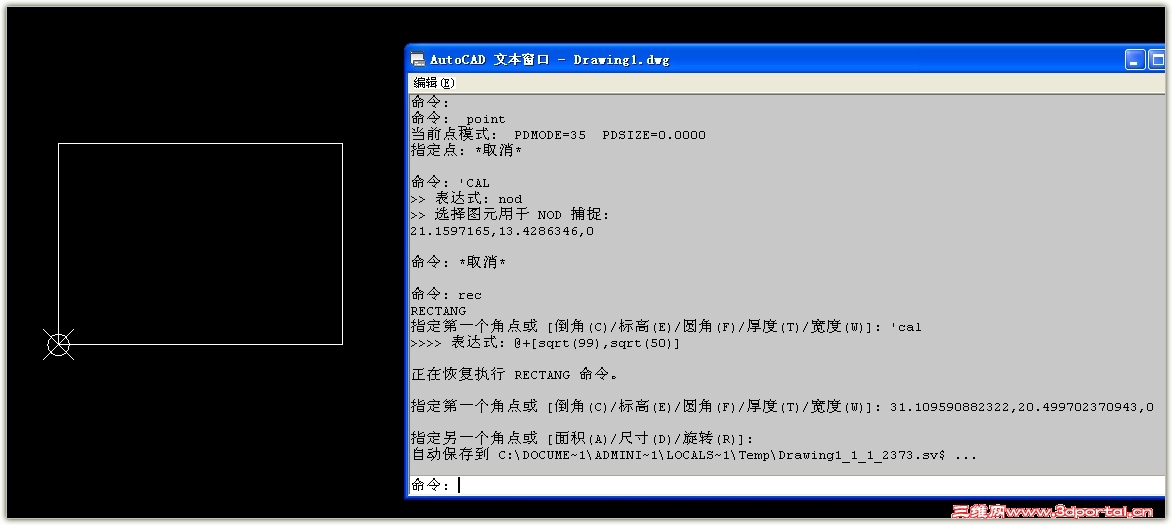
Task: Click the '命令: rec' line
Action: (446, 295)
